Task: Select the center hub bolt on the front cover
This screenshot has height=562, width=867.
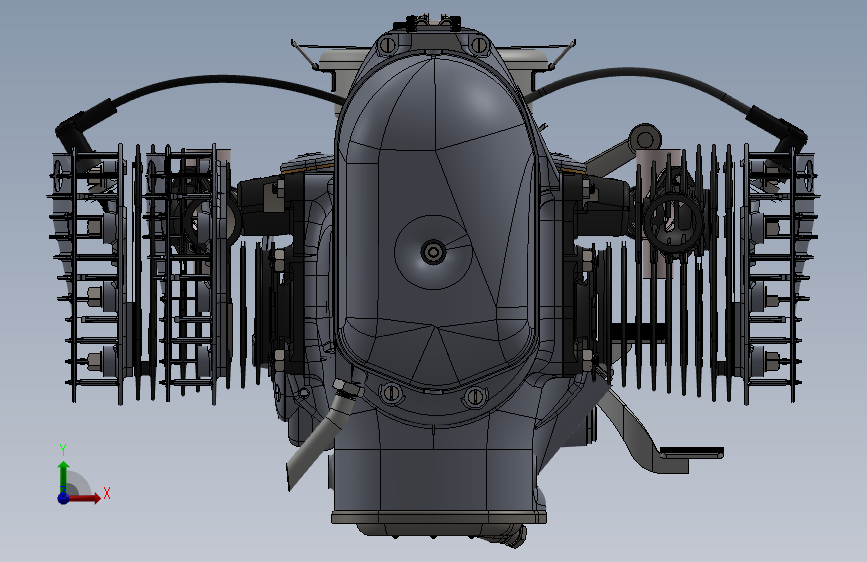Action: [x=433, y=252]
